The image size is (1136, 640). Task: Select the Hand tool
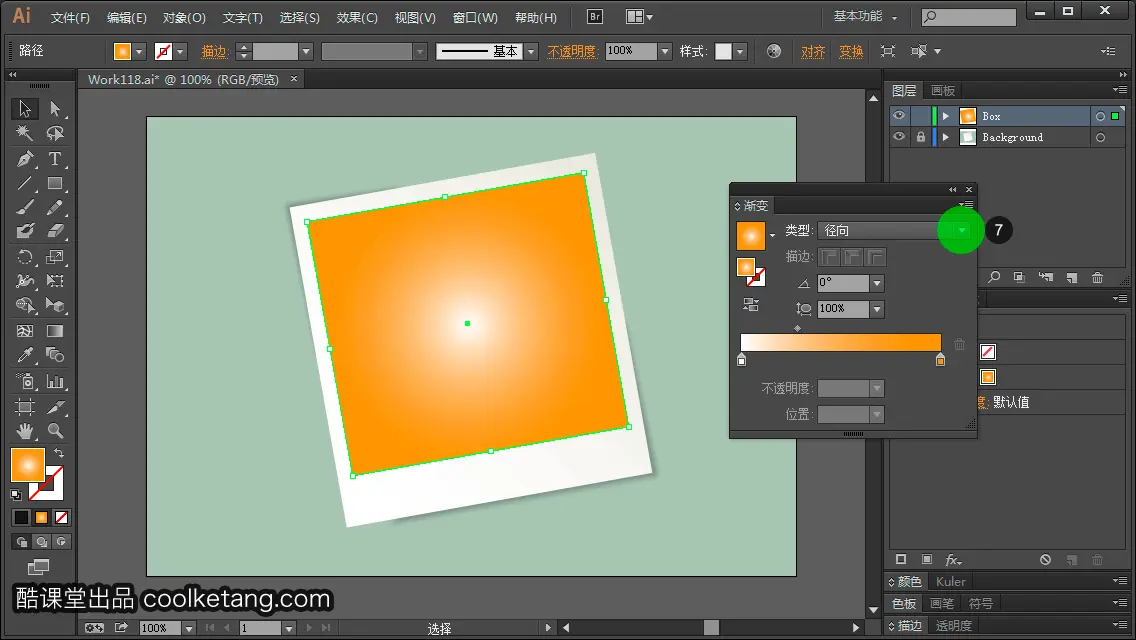click(25, 431)
